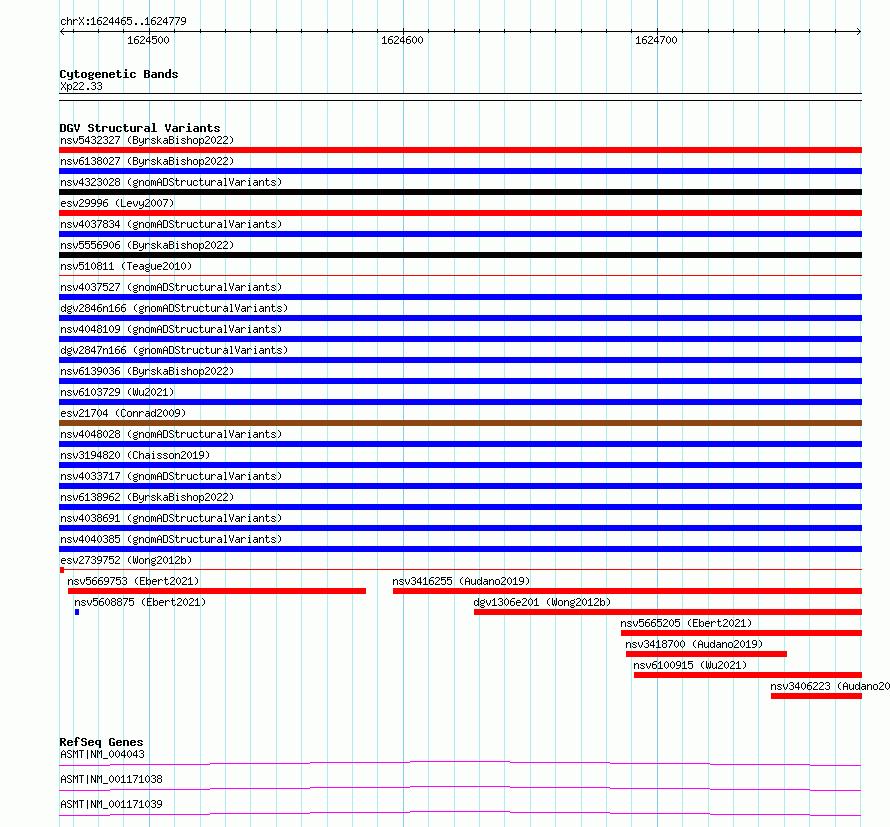Click the brown bar under esv21704
Viewport: 890px width, 827px height.
tap(460, 423)
